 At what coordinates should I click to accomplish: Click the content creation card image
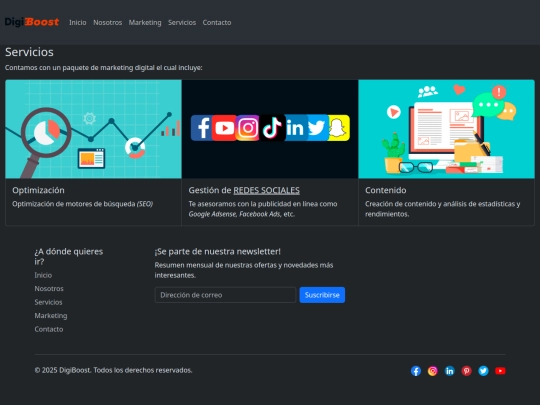pyautogui.click(x=446, y=129)
